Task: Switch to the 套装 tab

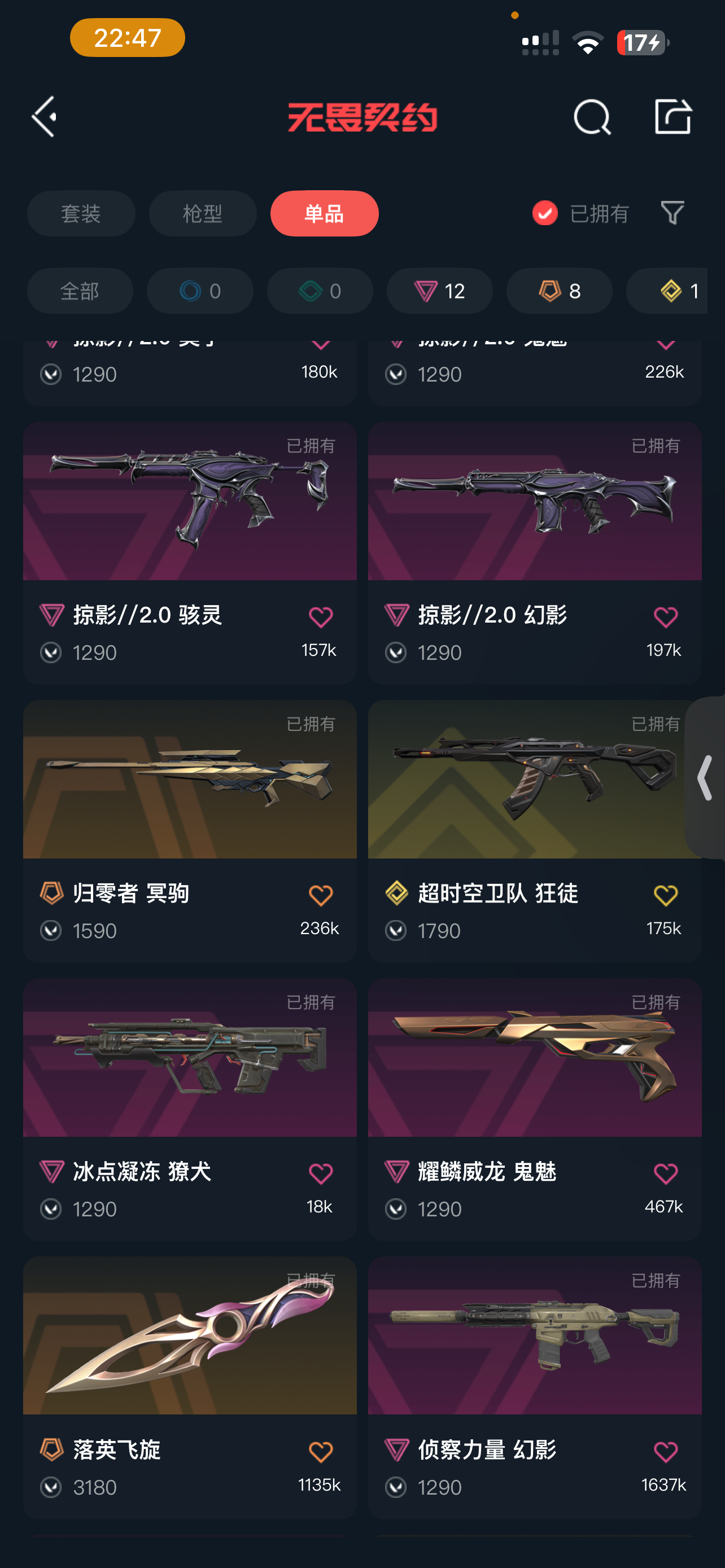Action: [x=81, y=214]
